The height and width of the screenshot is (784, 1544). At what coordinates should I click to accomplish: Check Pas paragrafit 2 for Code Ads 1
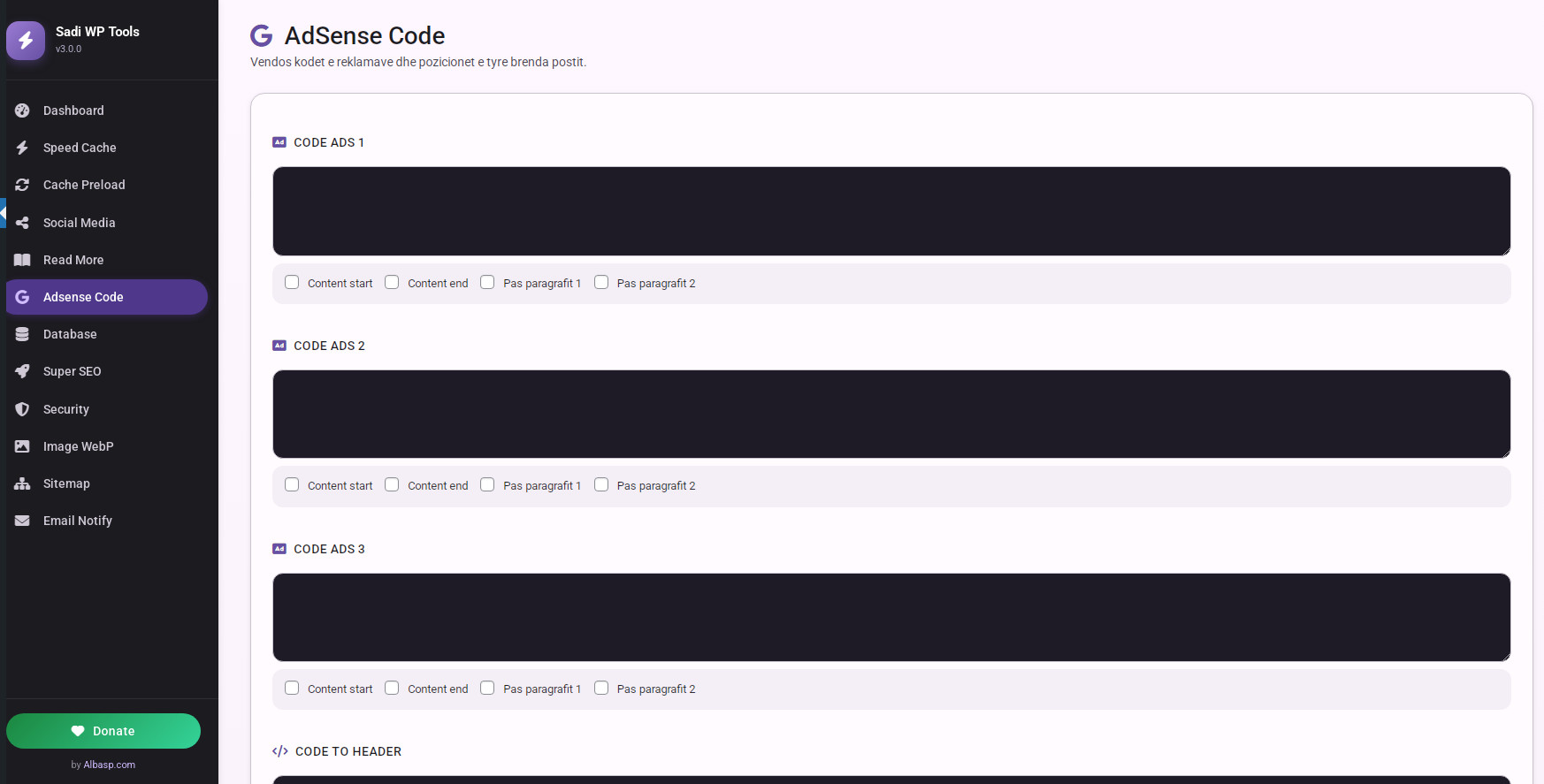[x=601, y=283]
